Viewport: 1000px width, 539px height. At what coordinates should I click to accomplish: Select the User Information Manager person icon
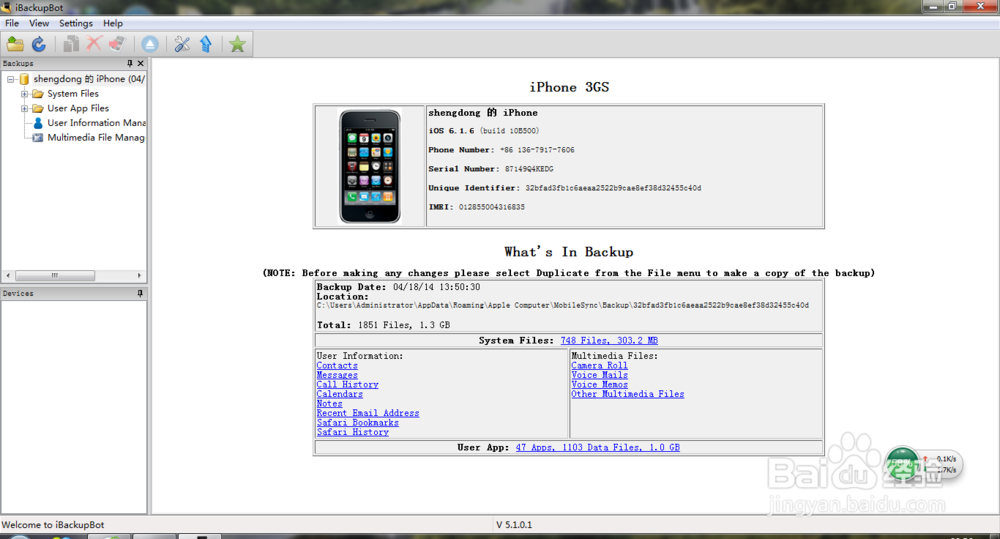(38, 122)
